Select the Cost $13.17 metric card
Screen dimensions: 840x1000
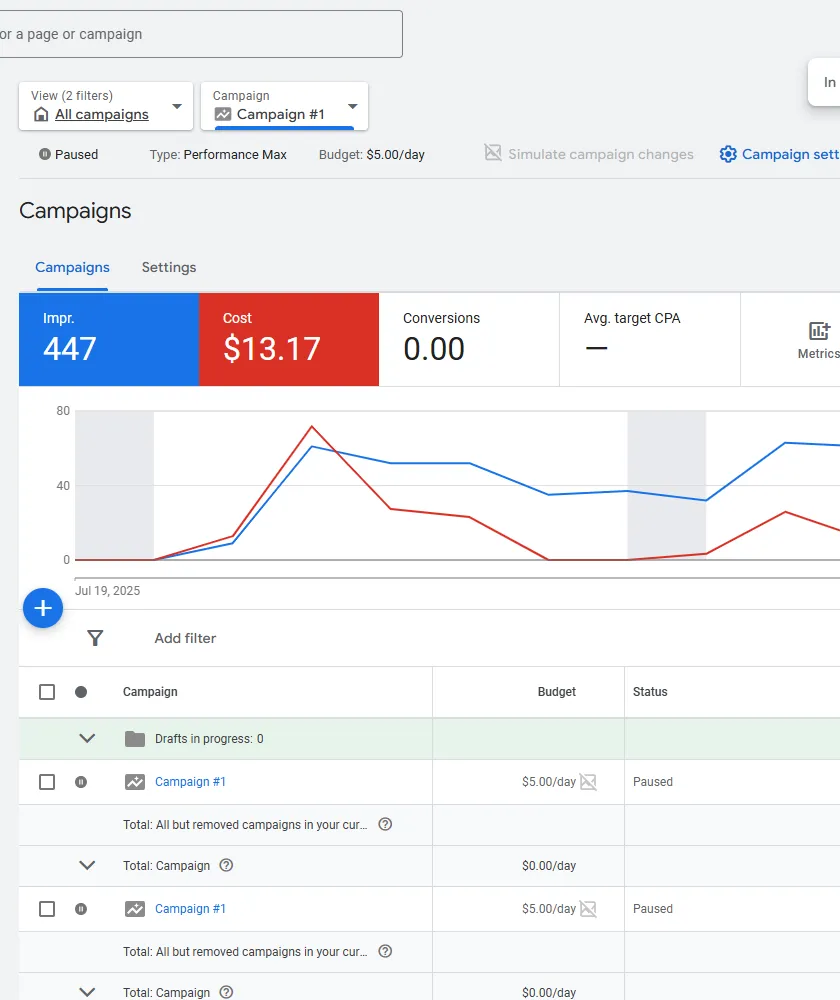coord(289,339)
